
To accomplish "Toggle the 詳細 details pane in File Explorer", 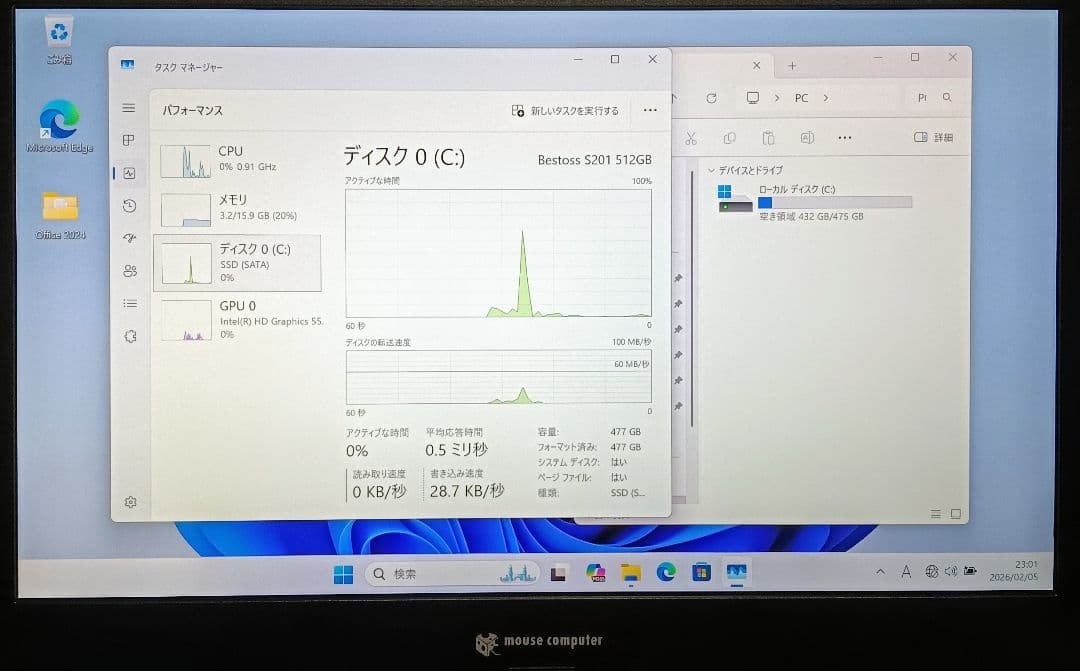I will [x=930, y=138].
